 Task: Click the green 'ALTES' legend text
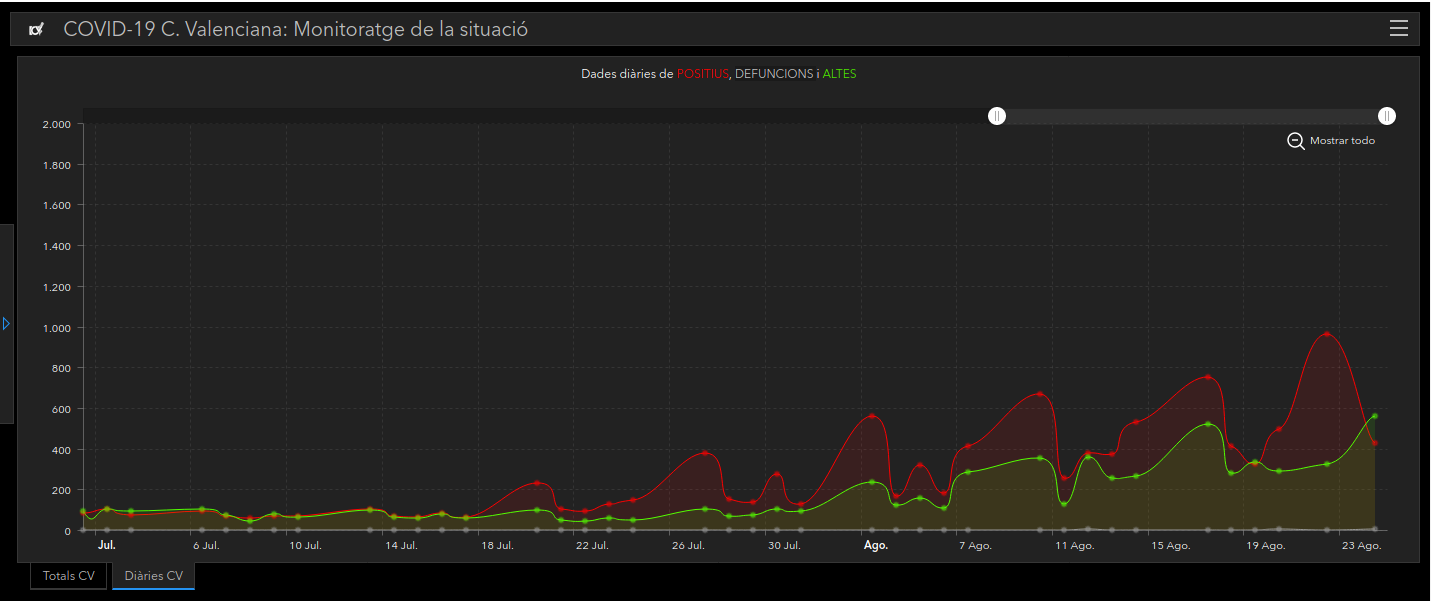point(839,74)
